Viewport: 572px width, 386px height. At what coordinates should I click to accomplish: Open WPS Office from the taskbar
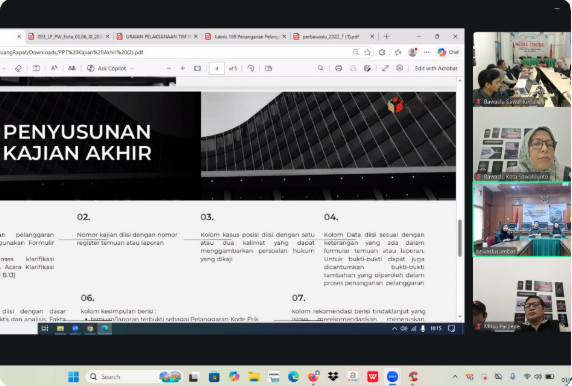pyautogui.click(x=372, y=377)
